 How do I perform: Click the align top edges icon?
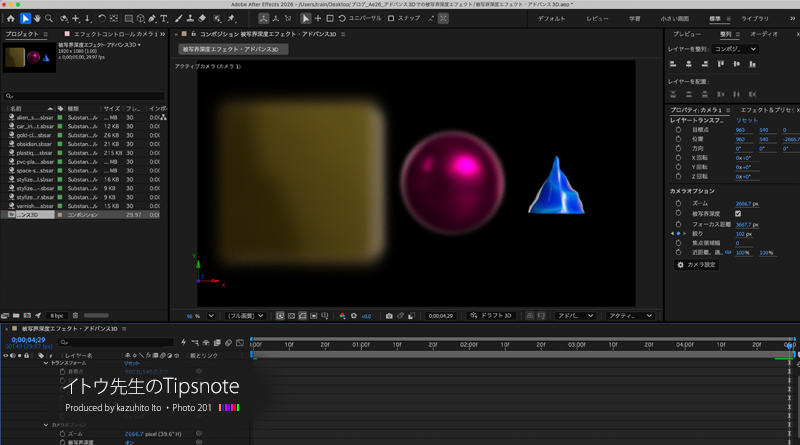point(720,64)
